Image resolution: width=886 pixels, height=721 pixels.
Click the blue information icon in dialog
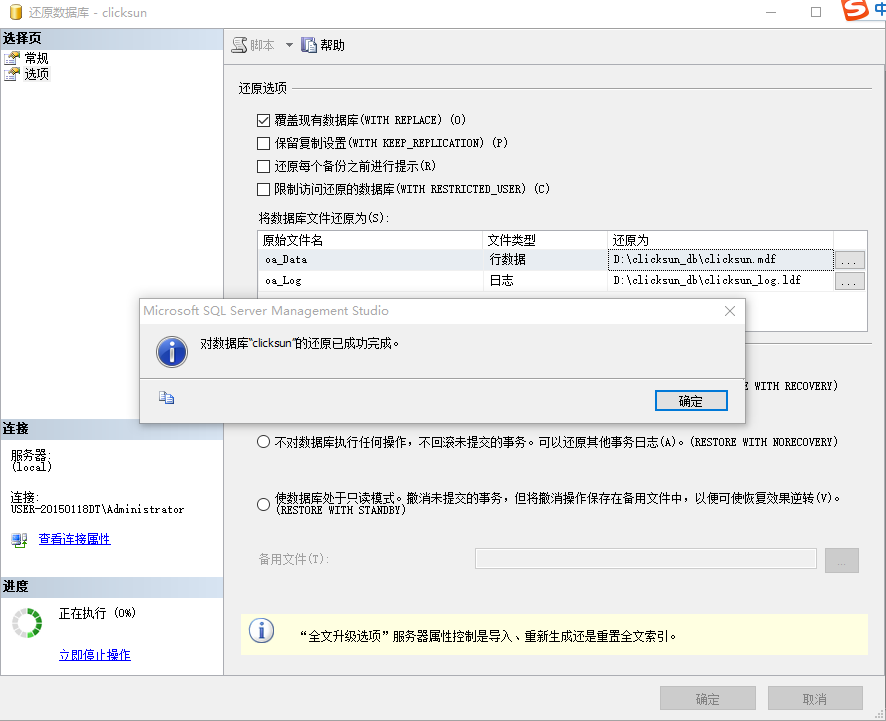point(172,352)
